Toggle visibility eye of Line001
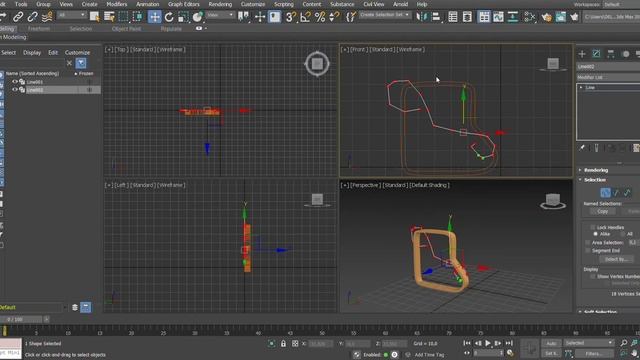This screenshot has width=640, height=360. [15, 82]
